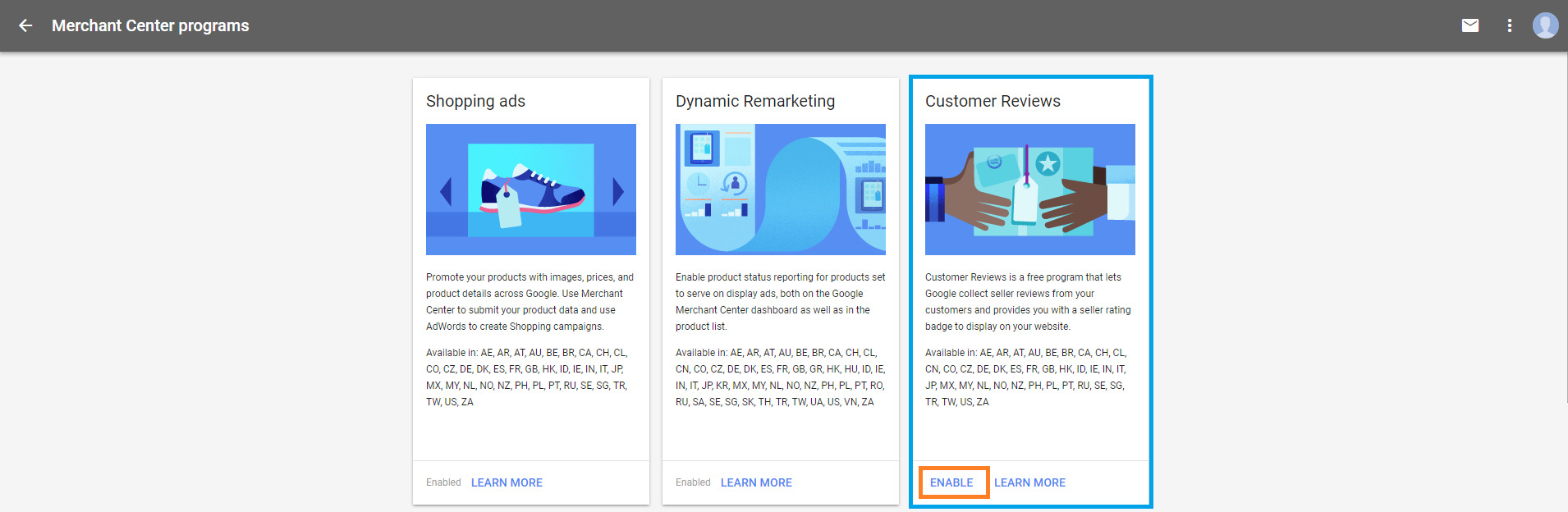
Task: Open the user account avatar
Action: [x=1545, y=25]
